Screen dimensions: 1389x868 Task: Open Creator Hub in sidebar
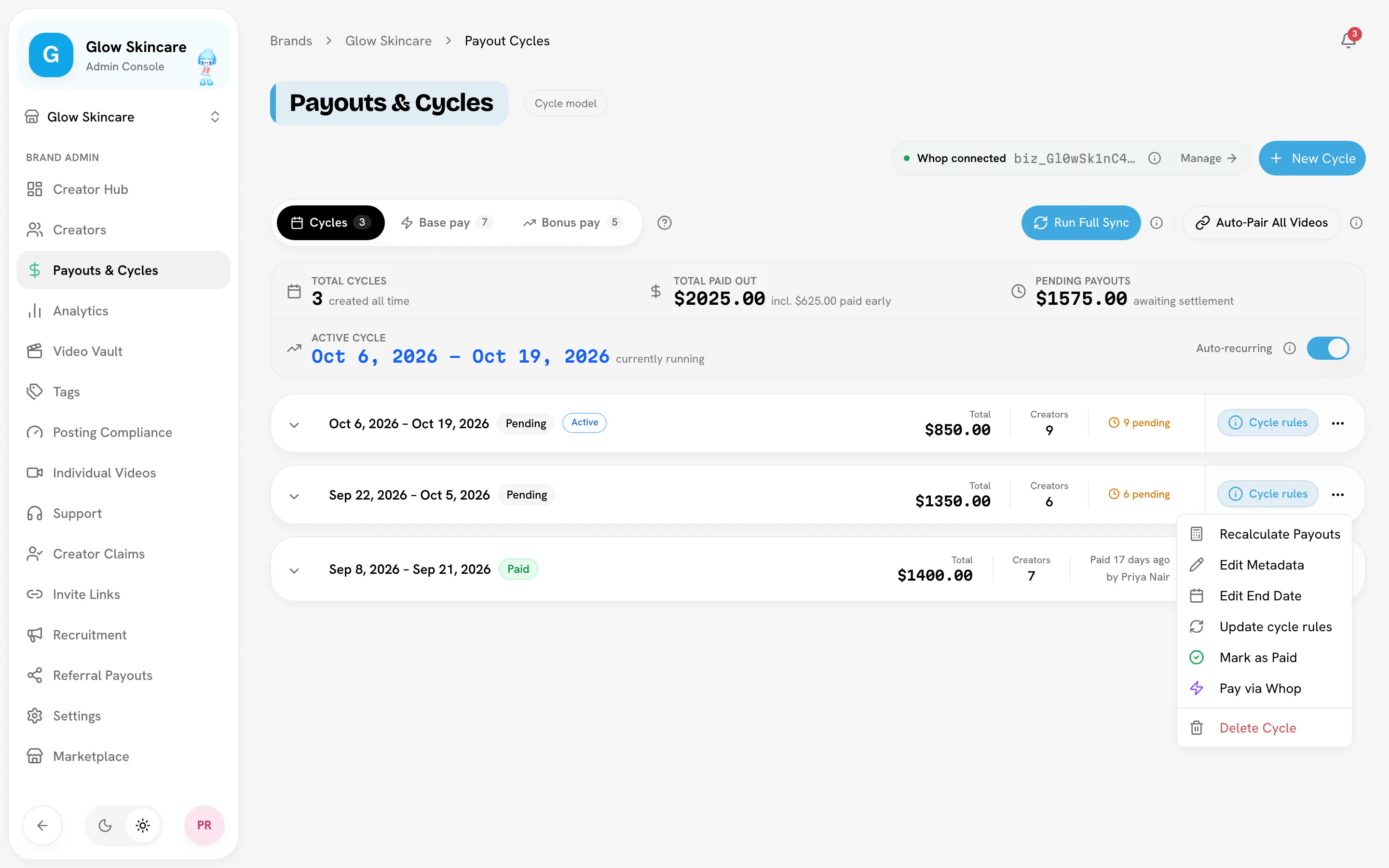123,190
